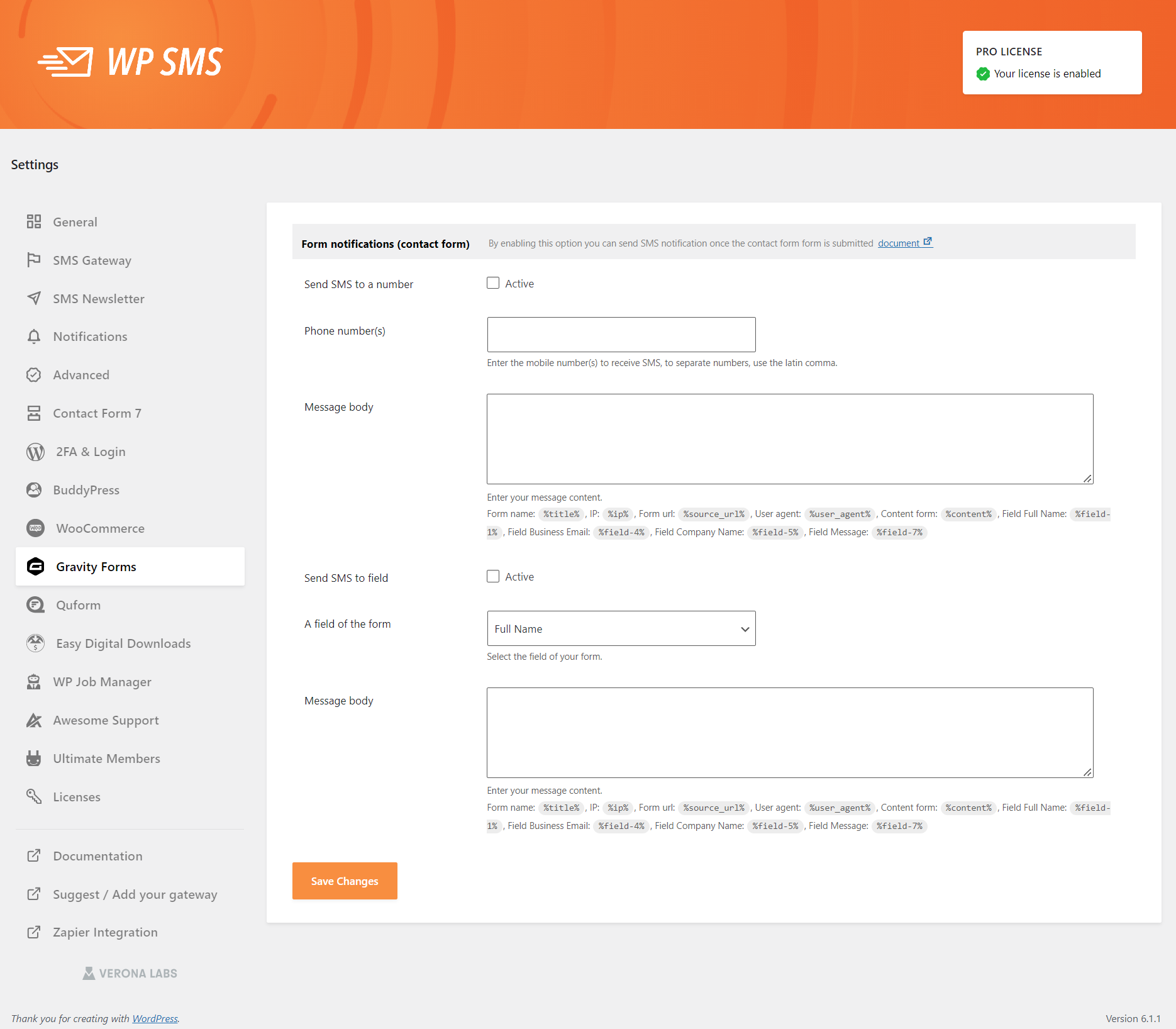Click the Easy Digital Downloads icon
This screenshot has height=1029, width=1176.
pyautogui.click(x=35, y=643)
